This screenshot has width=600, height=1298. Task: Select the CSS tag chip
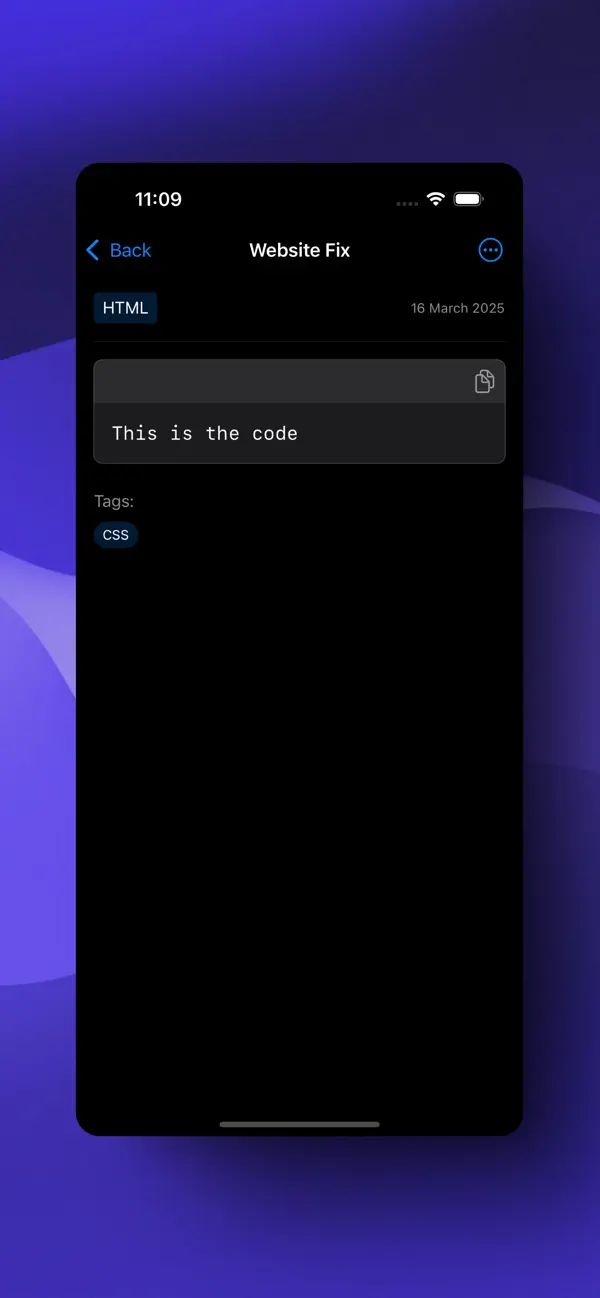116,535
